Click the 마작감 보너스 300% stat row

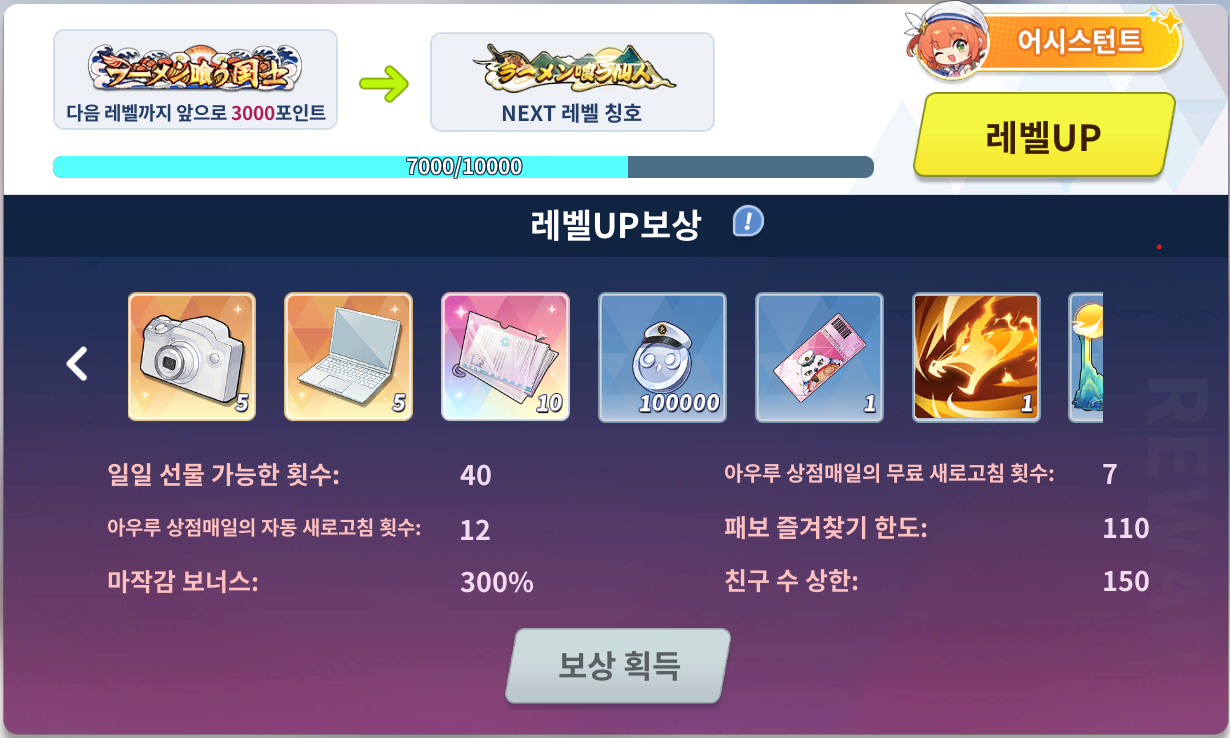[x=320, y=582]
